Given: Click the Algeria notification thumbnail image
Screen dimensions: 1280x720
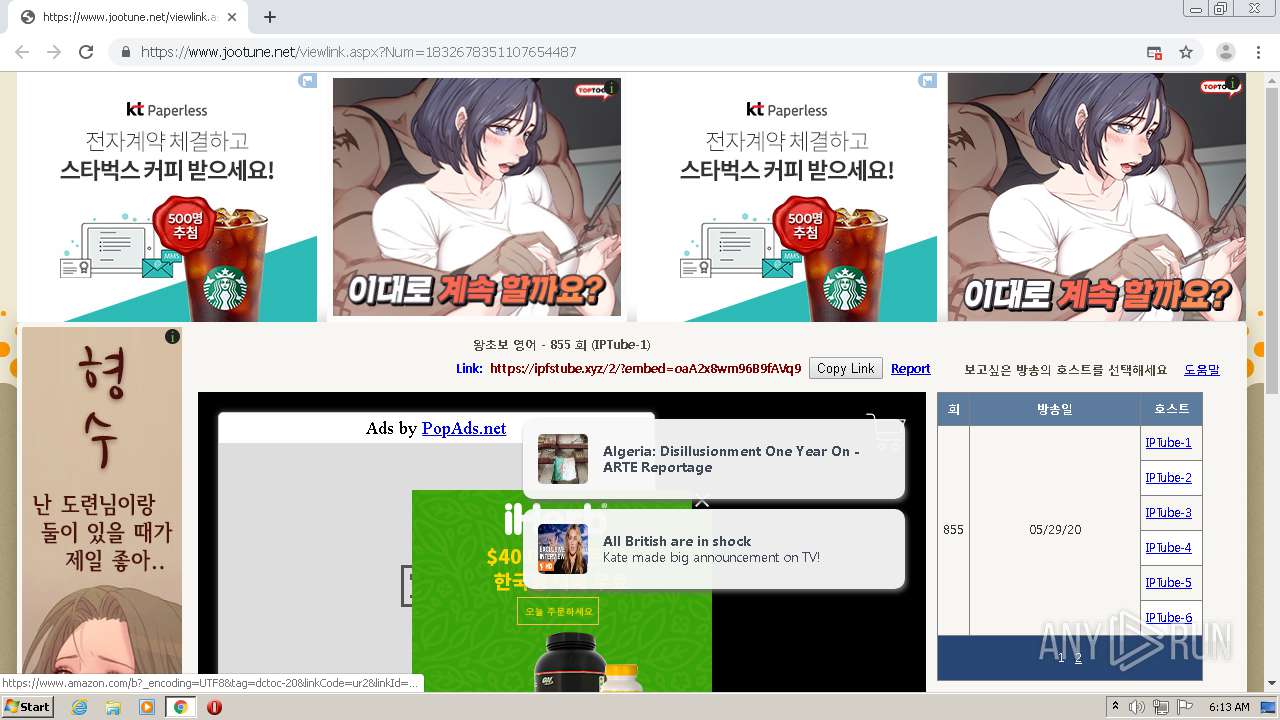Looking at the screenshot, I should [x=563, y=459].
